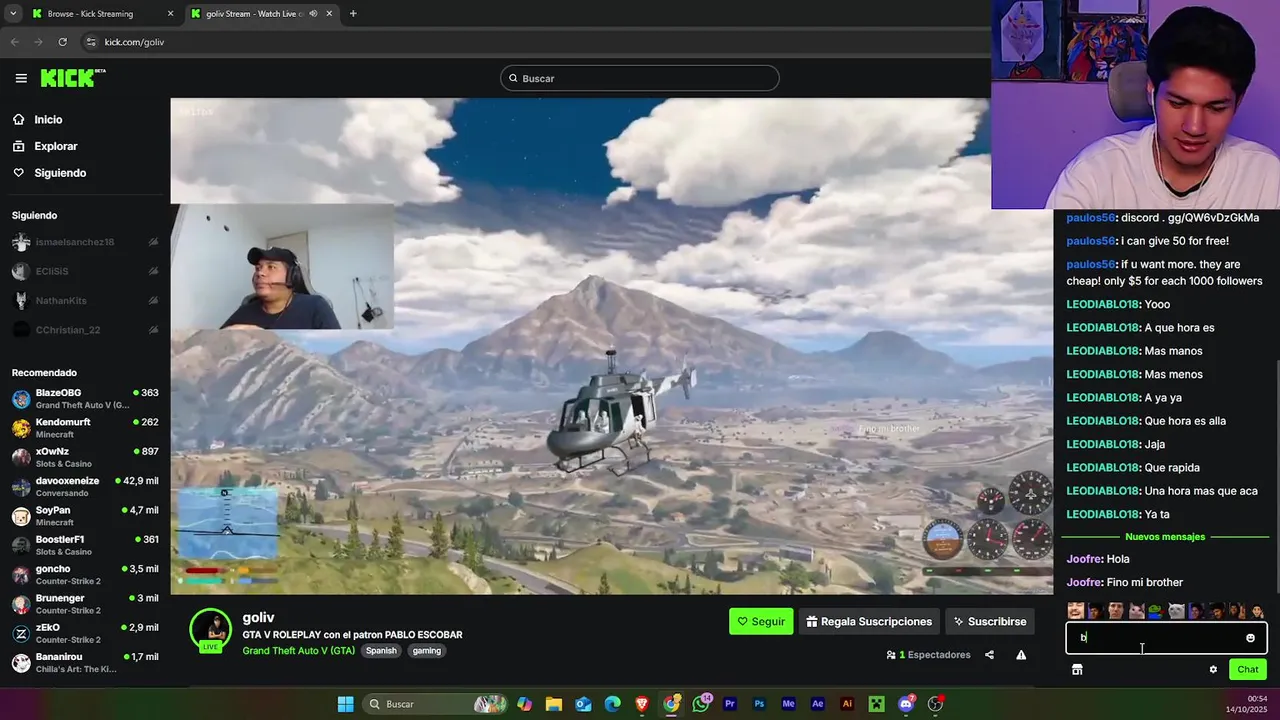Click LEODIABLO18 name on Yooo message
1280x720 pixels.
1103,304
